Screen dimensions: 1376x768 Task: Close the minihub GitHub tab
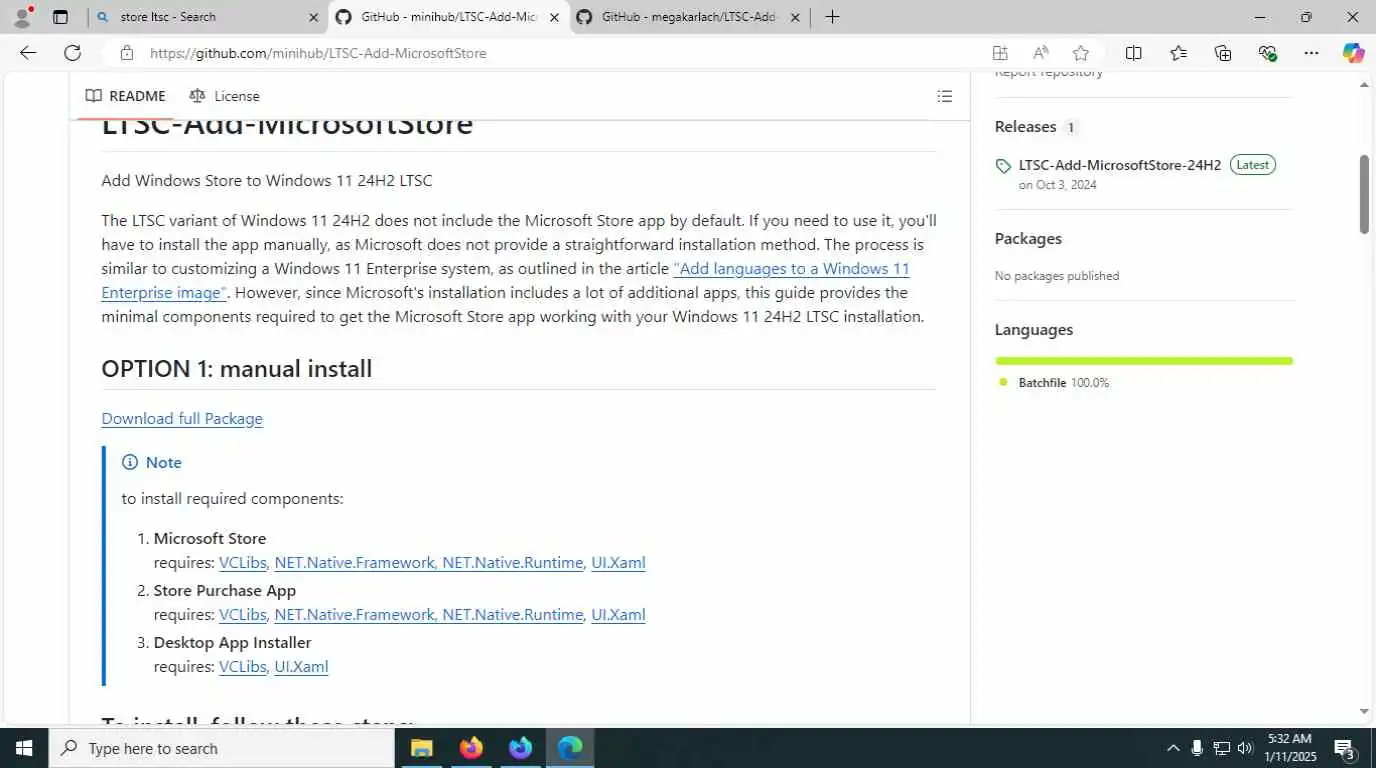coord(554,17)
